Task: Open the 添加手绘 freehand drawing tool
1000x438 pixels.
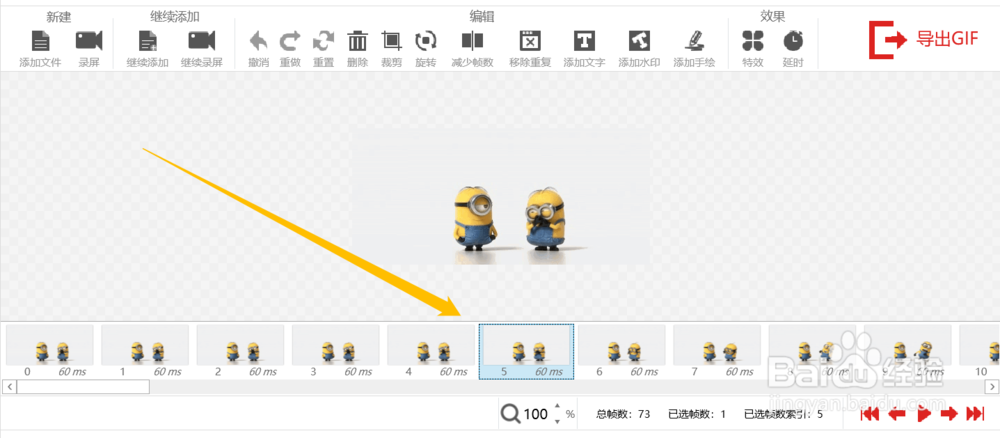Action: click(694, 41)
